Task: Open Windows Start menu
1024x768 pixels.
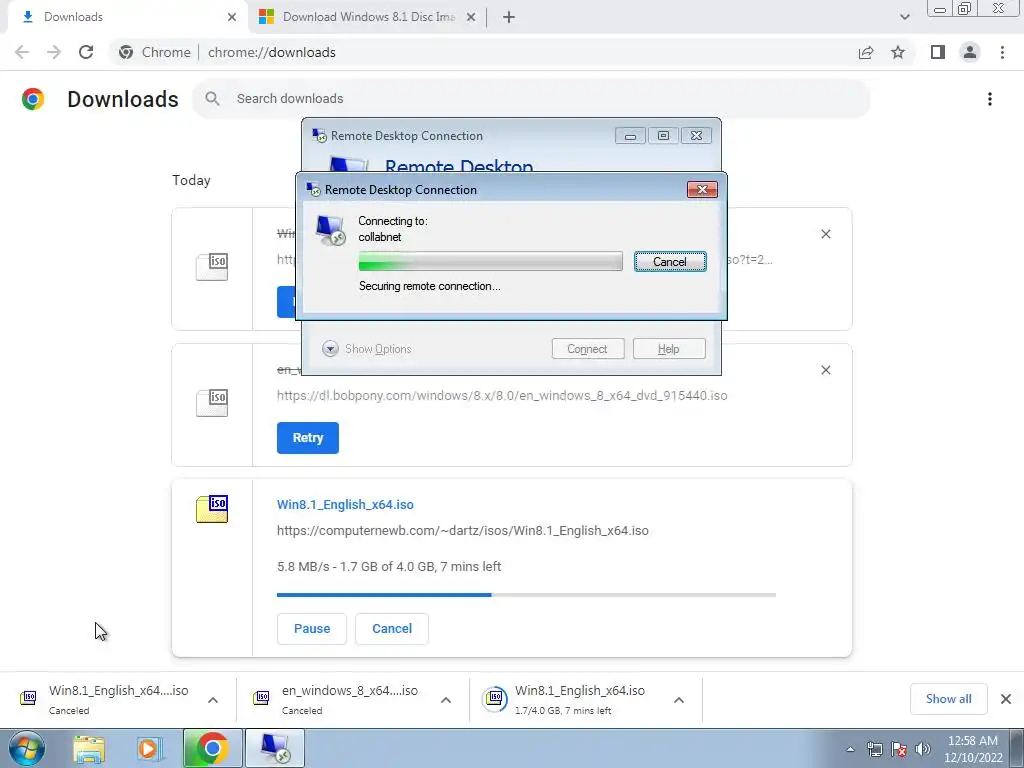Action: [x=26, y=748]
